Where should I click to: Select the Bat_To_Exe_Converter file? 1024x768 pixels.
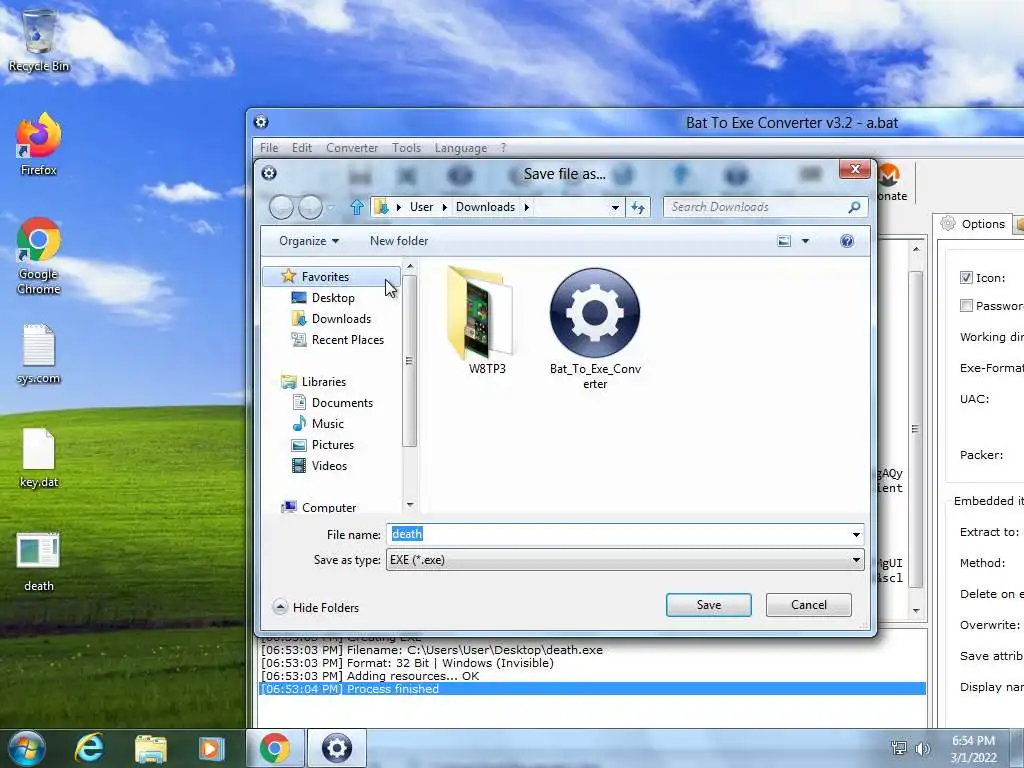(595, 328)
